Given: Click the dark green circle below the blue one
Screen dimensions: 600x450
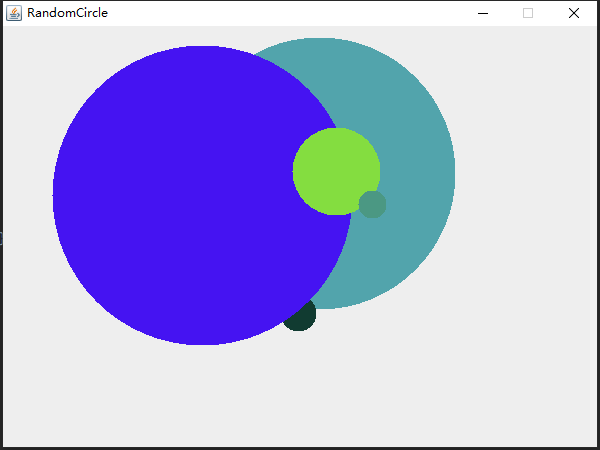Looking at the screenshot, I should click(x=301, y=320).
